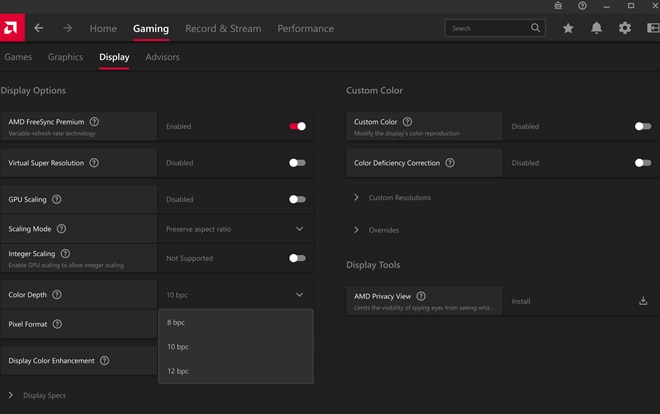Show help for Color Deficiency Correction
Image resolution: width=660 pixels, height=414 pixels.
click(x=450, y=163)
